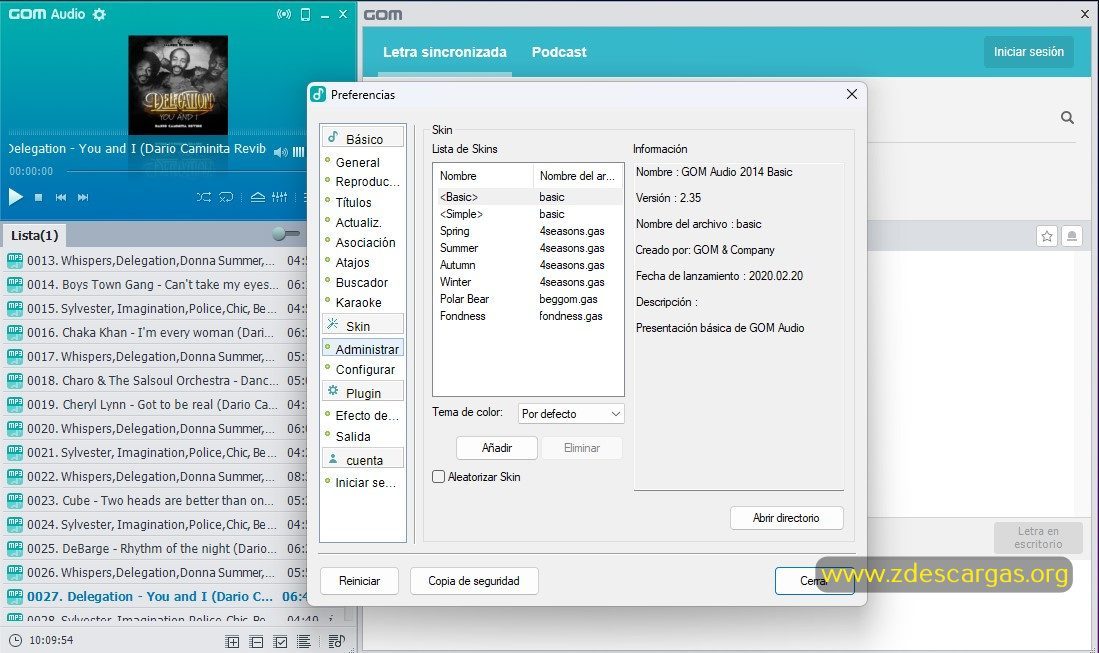Screen dimensions: 1099x653
Task: Click the playlist sort lines icon
Action: tap(303, 641)
